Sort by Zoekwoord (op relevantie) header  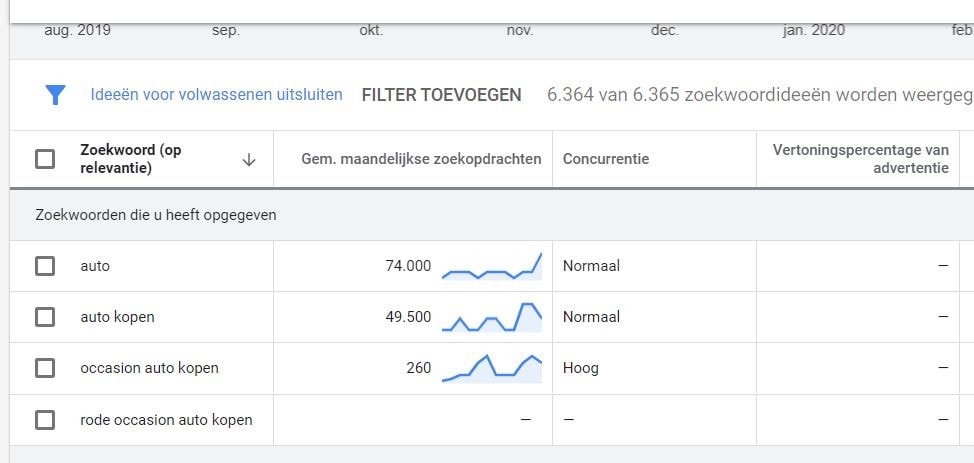pos(131,159)
